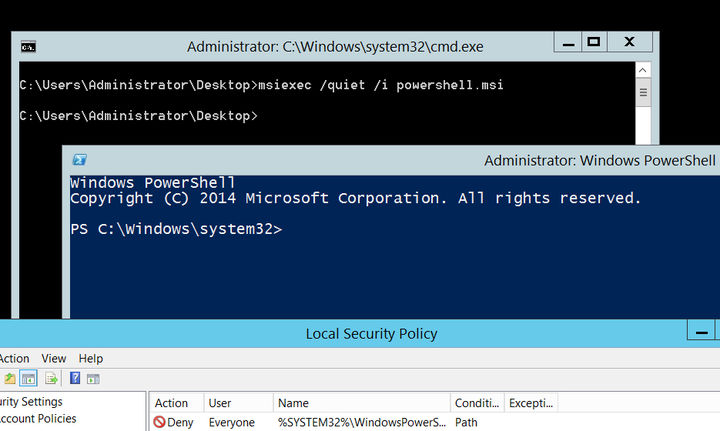Image resolution: width=720 pixels, height=431 pixels.
Task: Click the cmd window scroll-up arrow
Action: coord(644,70)
